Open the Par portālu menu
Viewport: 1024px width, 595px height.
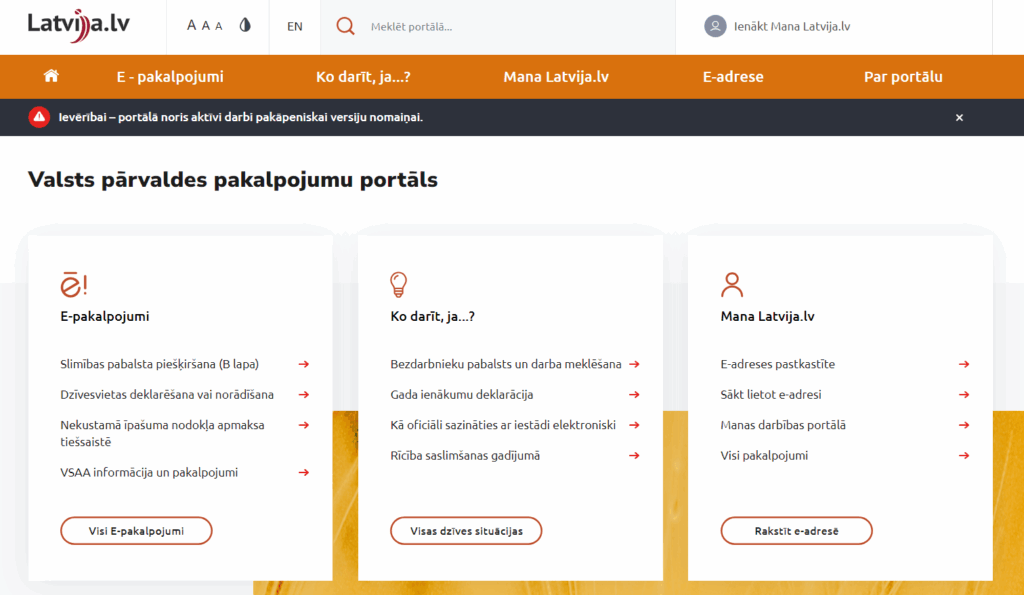pyautogui.click(x=903, y=76)
